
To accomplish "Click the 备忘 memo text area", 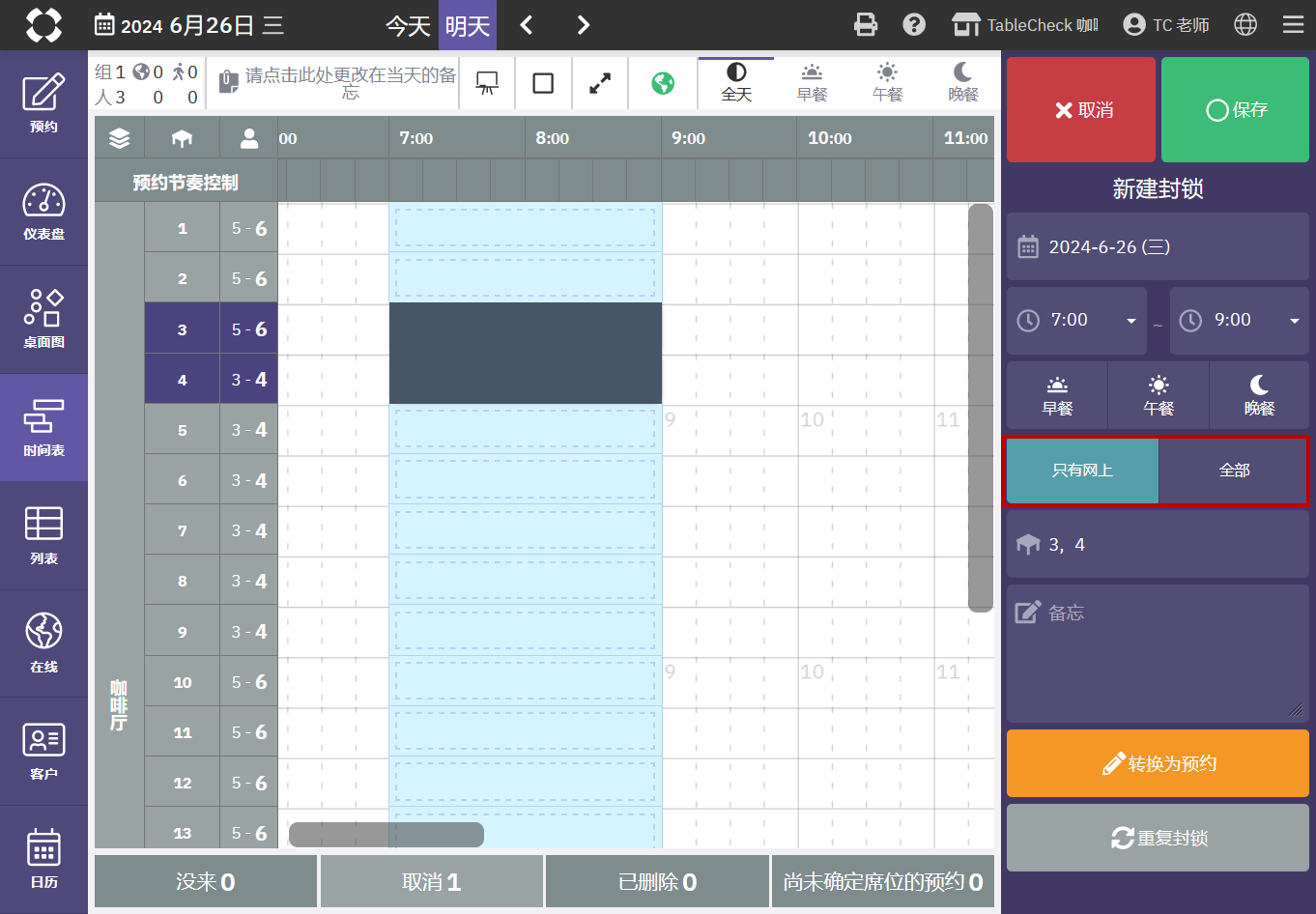I will [x=1158, y=653].
